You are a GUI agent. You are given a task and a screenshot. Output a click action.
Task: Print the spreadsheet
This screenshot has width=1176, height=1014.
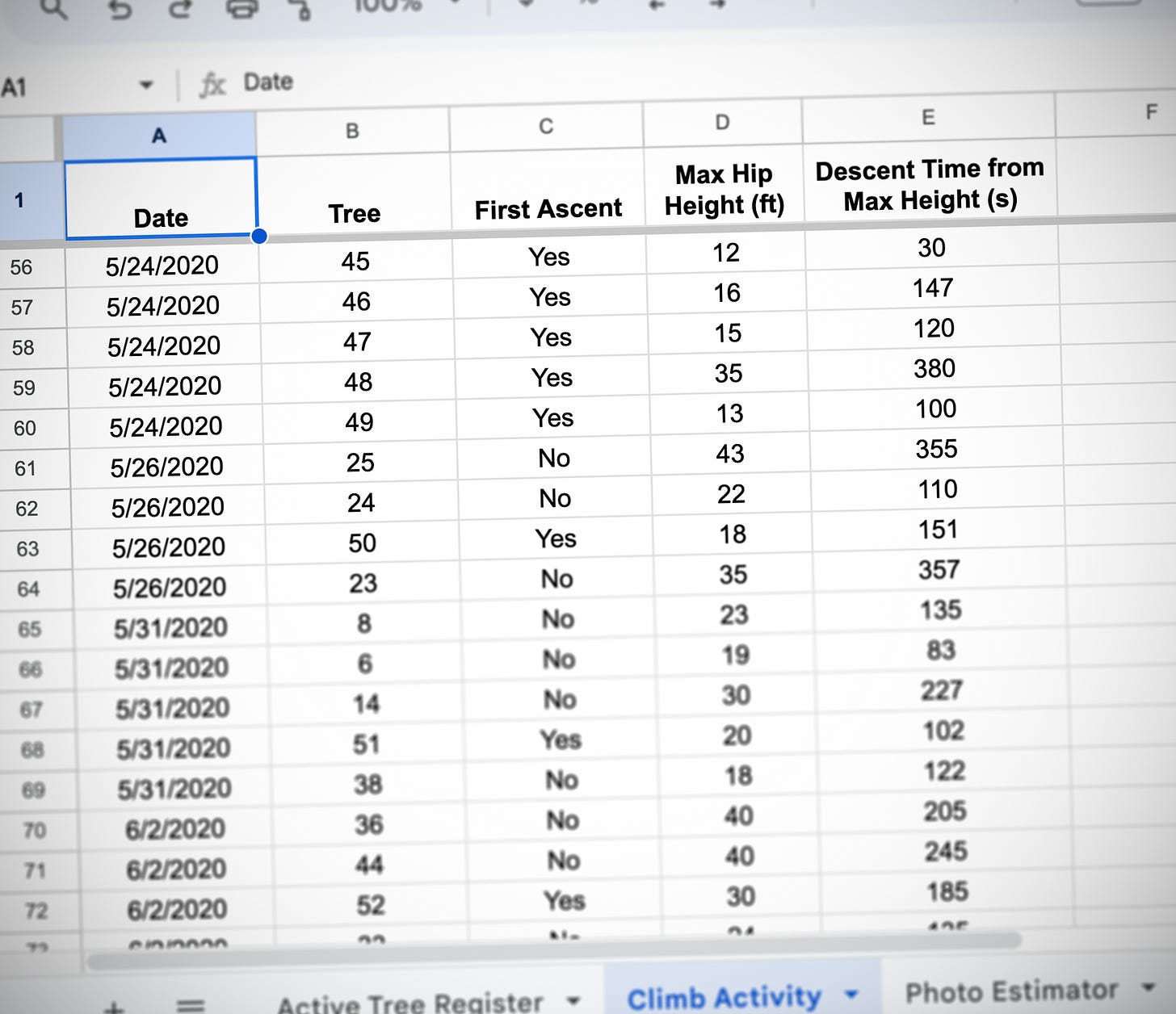[241, 10]
